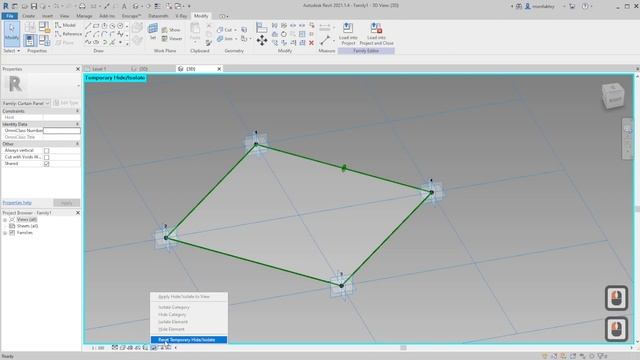
Task: Click the Rotate tool in Modify panel
Action: pos(284,34)
